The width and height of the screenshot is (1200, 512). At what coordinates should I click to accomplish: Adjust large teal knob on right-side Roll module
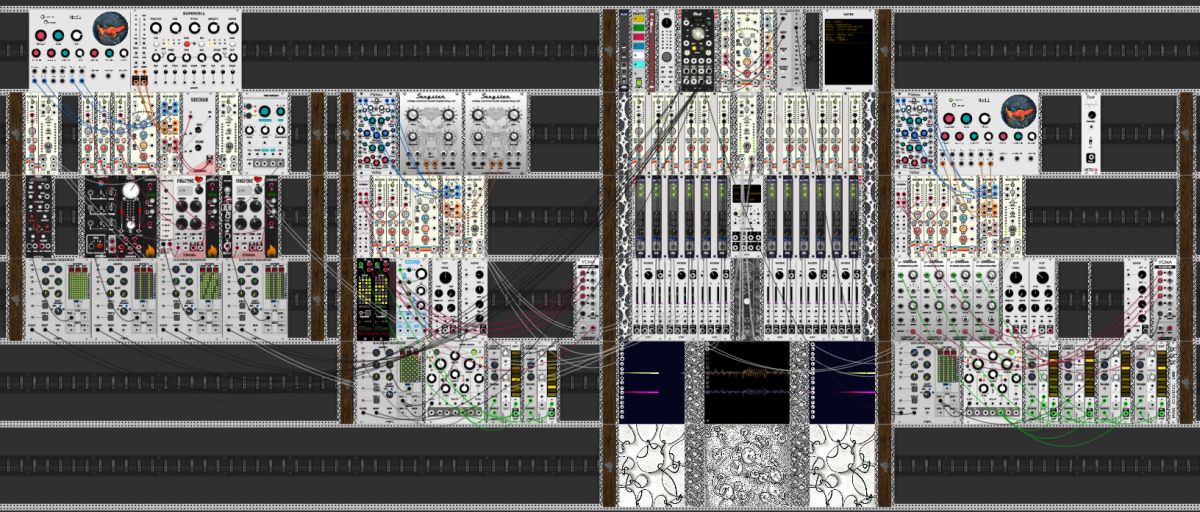(966, 118)
